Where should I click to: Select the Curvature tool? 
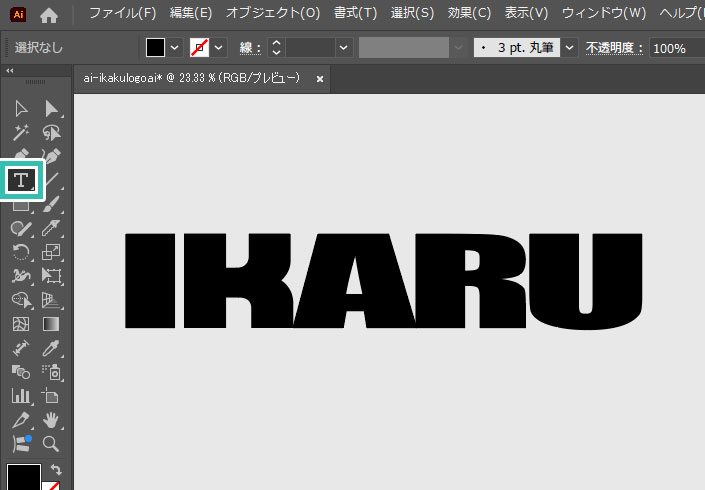tap(51, 155)
